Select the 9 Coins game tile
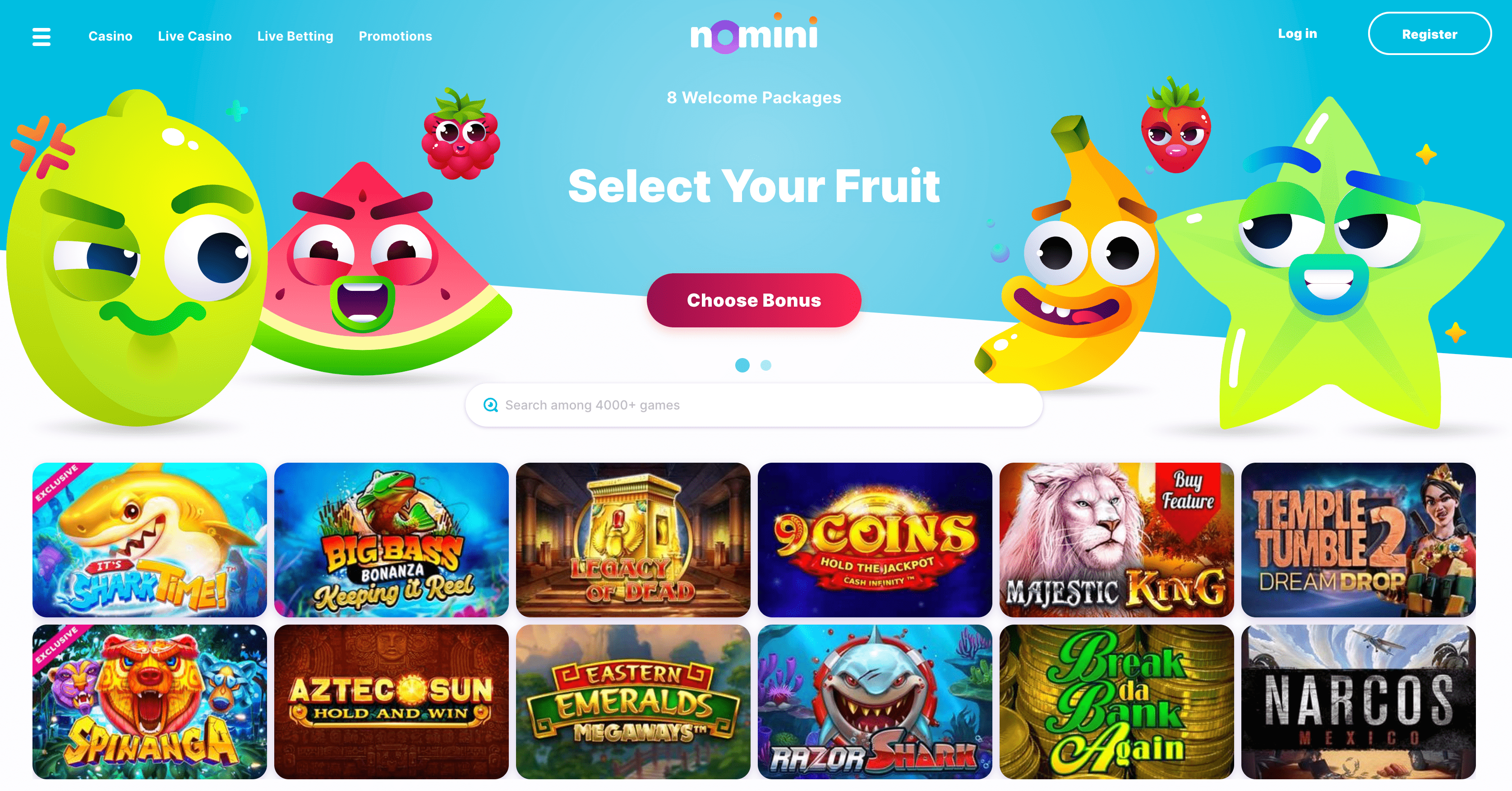The width and height of the screenshot is (1512, 791). point(875,540)
